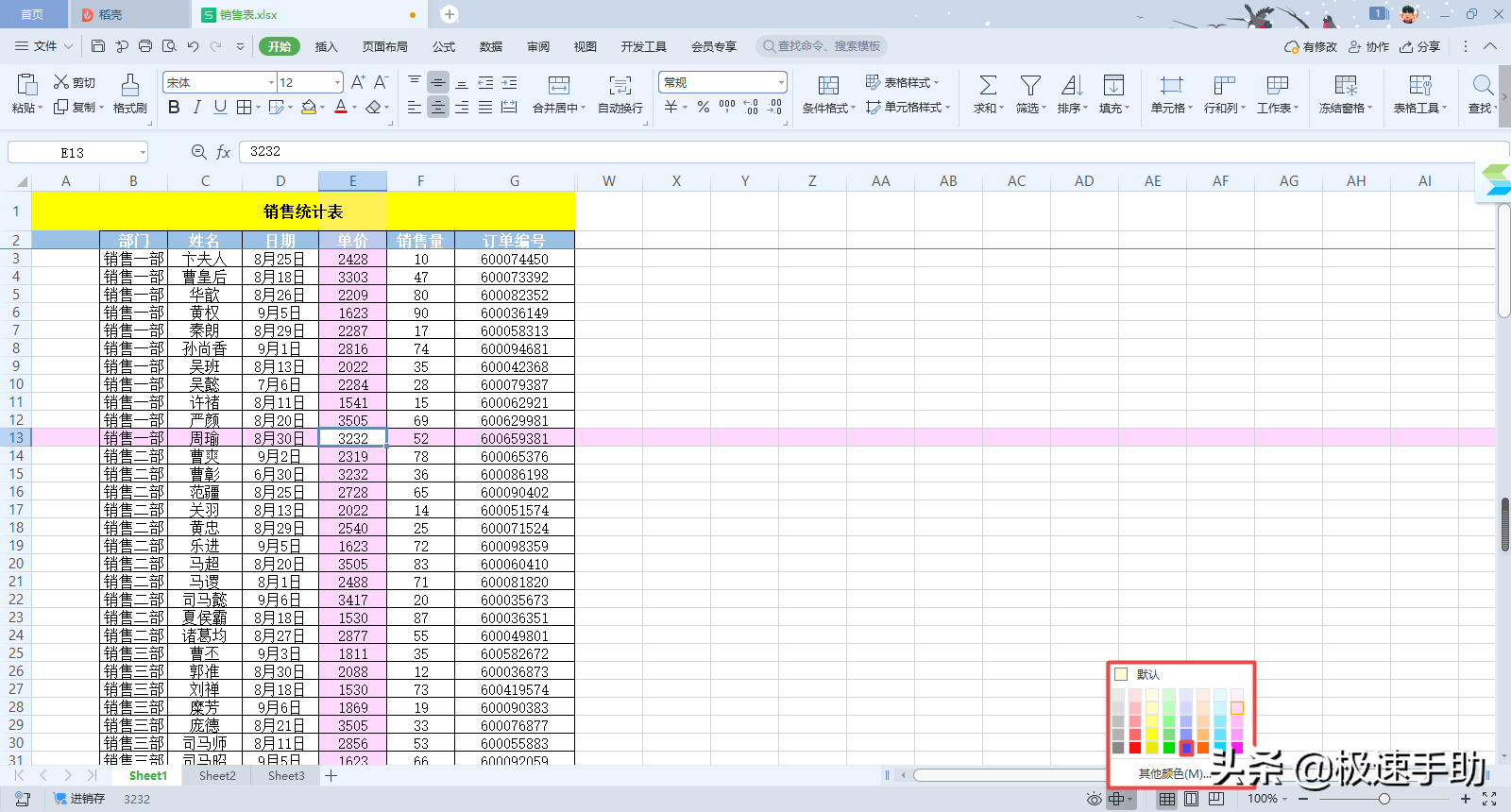This screenshot has height=812, width=1511.
Task: Click the 表格样式 (Table Style) button
Action: tap(902, 83)
